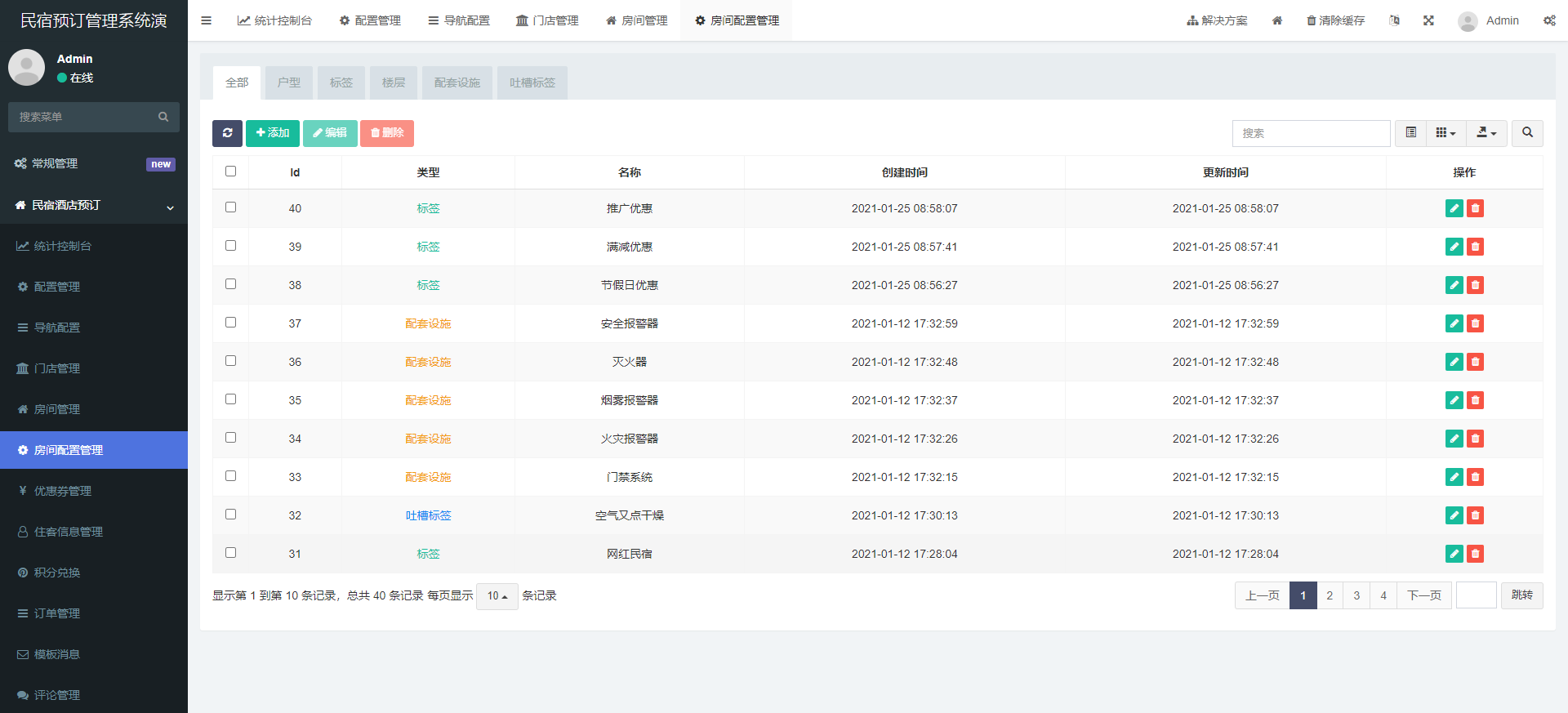Check the select-all checkbox in table header
The height and width of the screenshot is (713, 1568).
pyautogui.click(x=230, y=172)
